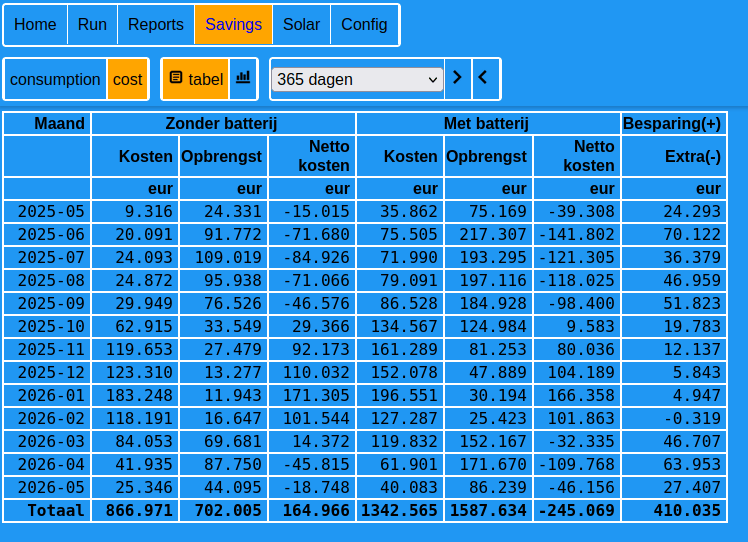
Task: Click the 217.307 opbrengst cell
Action: pyautogui.click(x=488, y=234)
